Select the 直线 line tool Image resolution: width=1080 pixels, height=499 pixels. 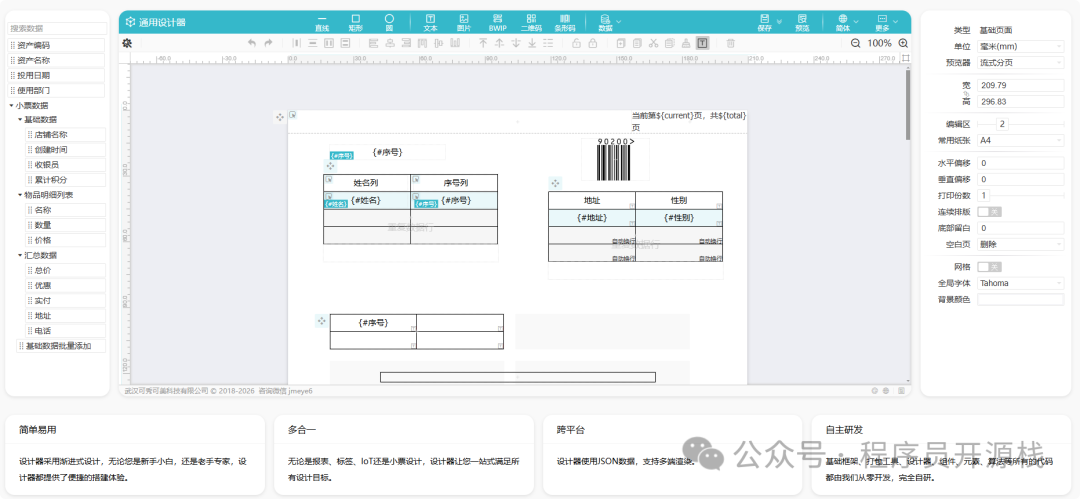click(x=322, y=22)
